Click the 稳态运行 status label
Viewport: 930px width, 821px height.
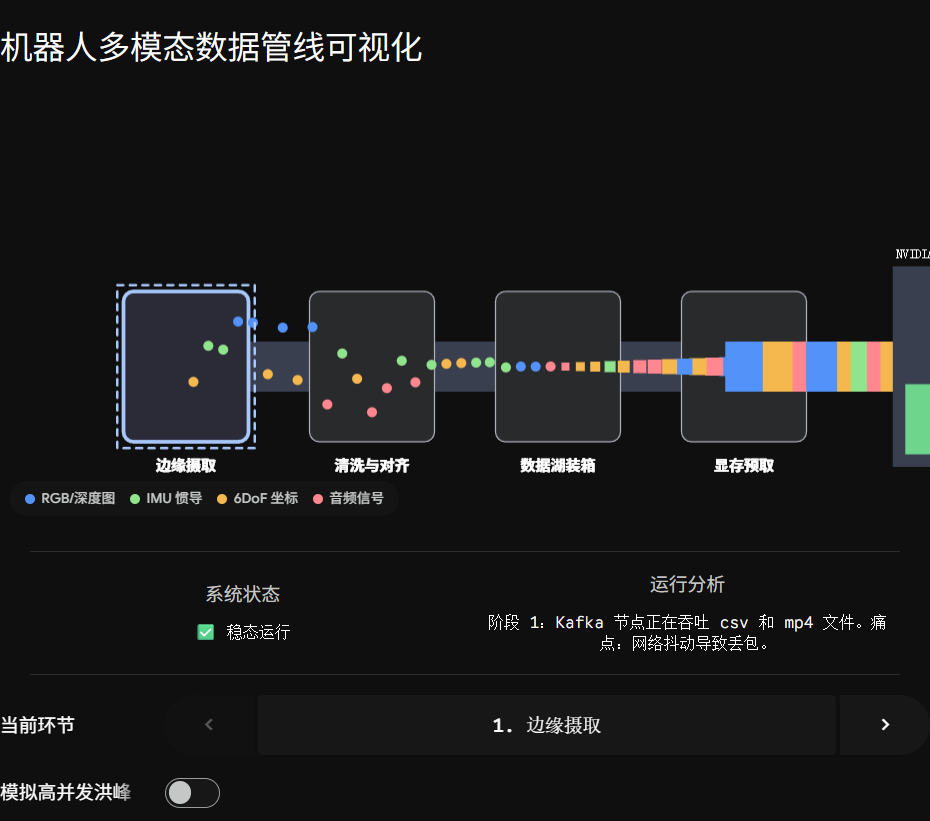click(258, 632)
